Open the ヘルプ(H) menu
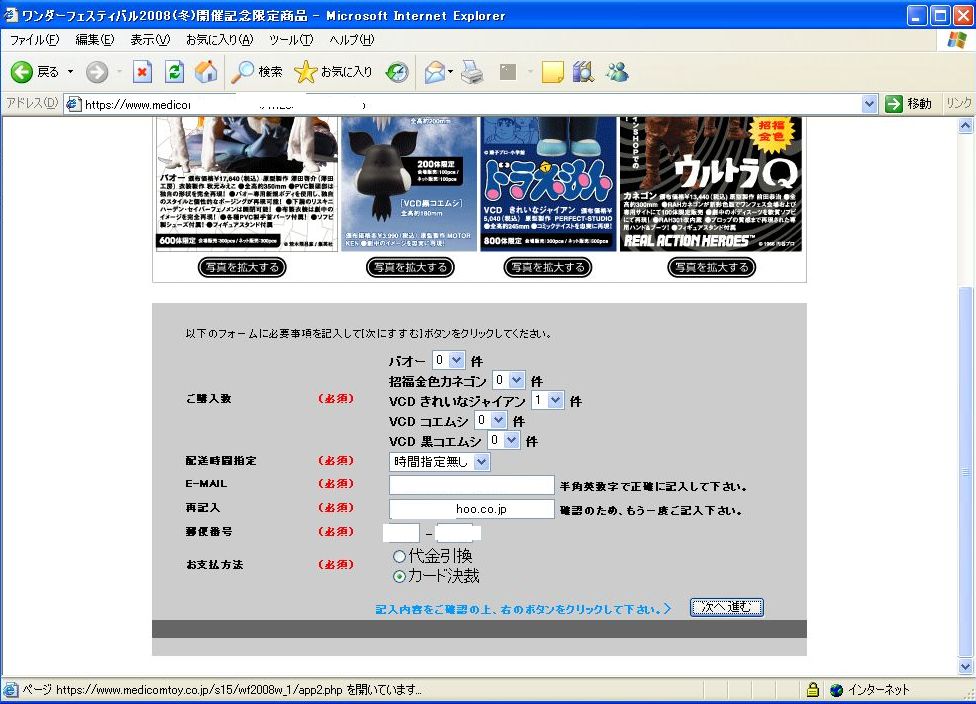 352,40
